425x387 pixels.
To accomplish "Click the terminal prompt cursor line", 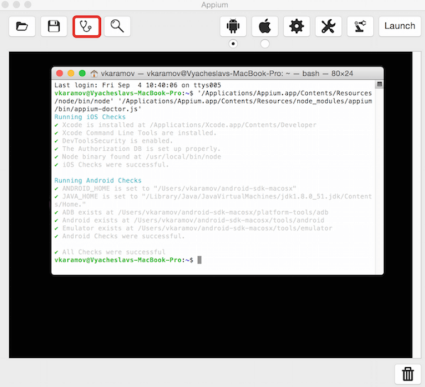I will [128, 260].
